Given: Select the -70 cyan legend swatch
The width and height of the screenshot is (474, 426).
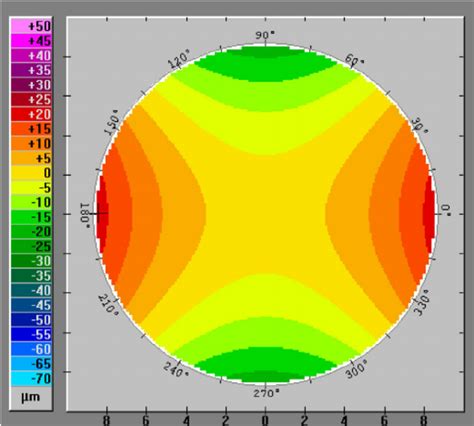Looking at the screenshot, I should tap(31, 378).
